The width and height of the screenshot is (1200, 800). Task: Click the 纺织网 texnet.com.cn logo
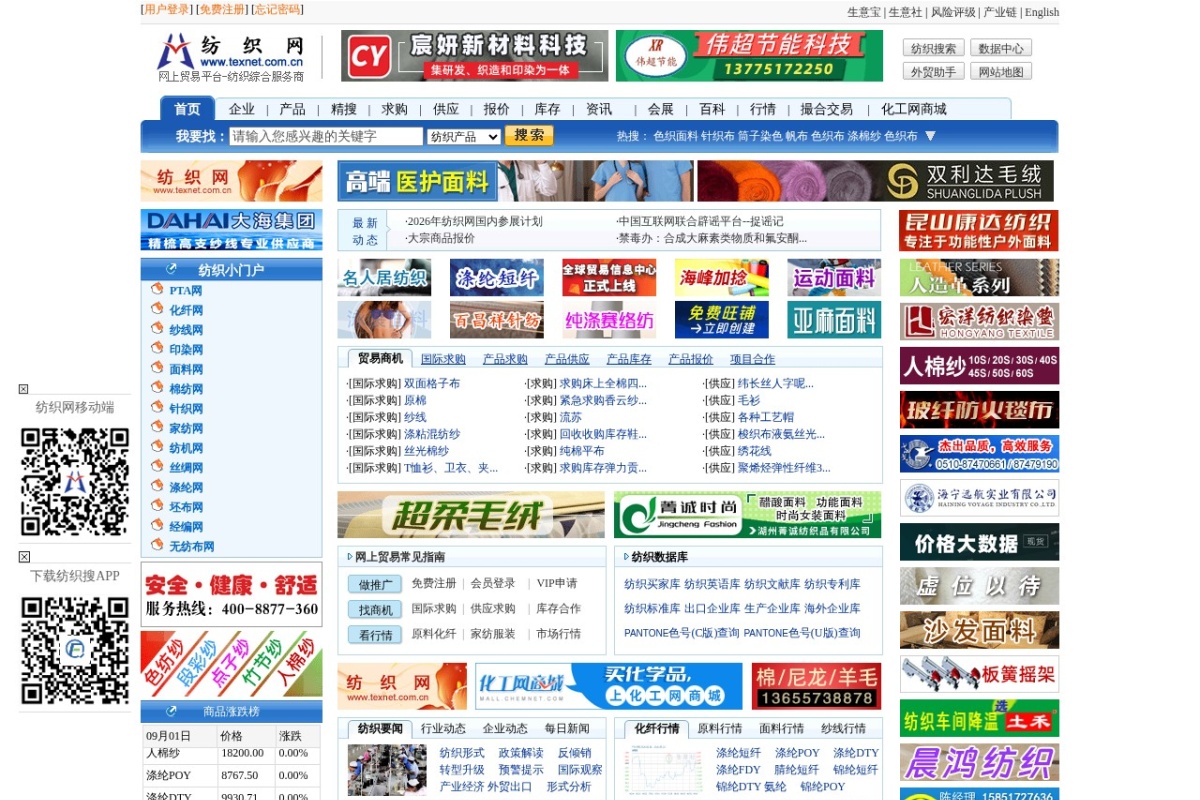coord(231,56)
